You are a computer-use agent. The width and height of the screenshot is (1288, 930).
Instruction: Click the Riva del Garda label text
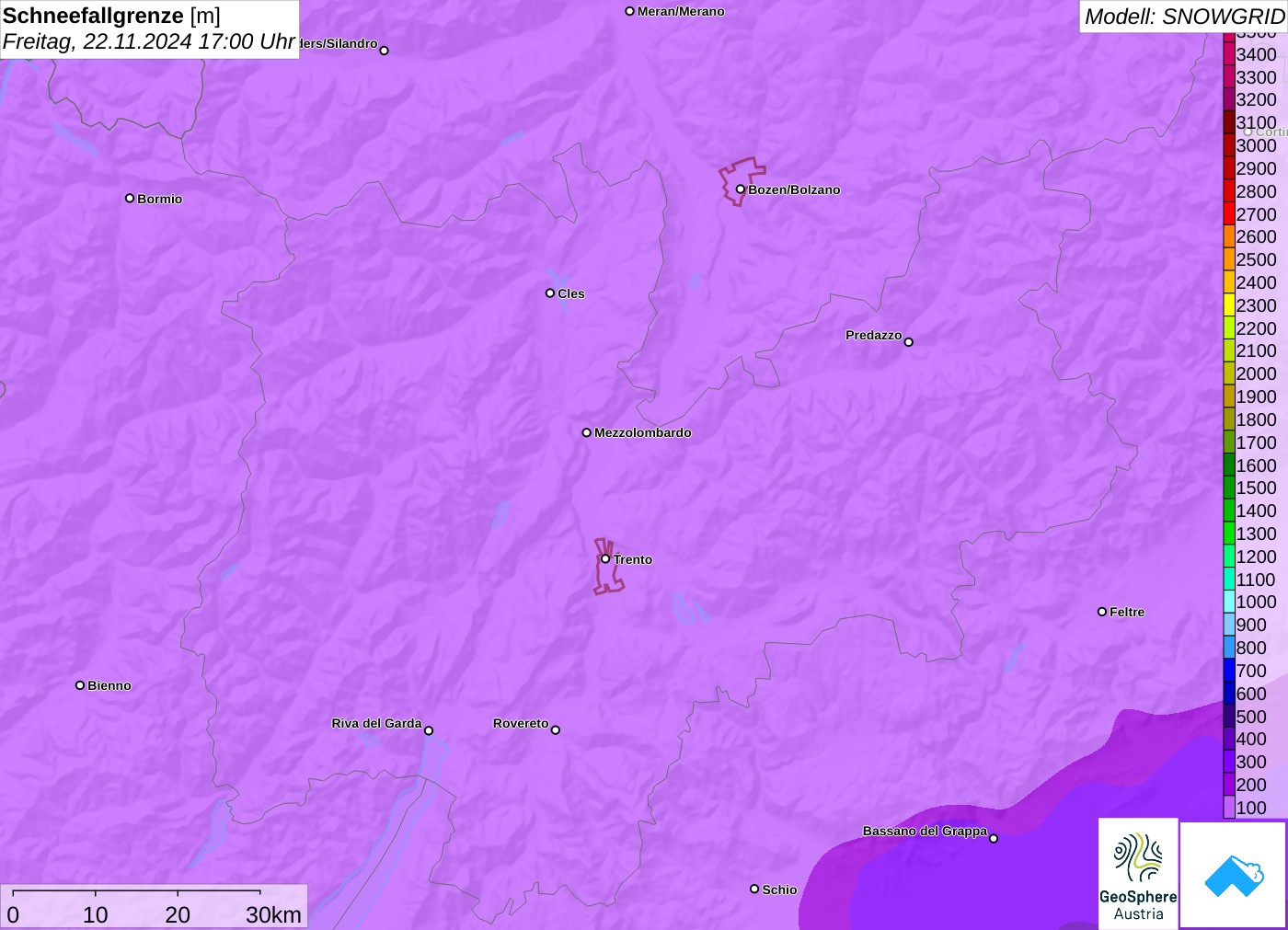[x=376, y=723]
